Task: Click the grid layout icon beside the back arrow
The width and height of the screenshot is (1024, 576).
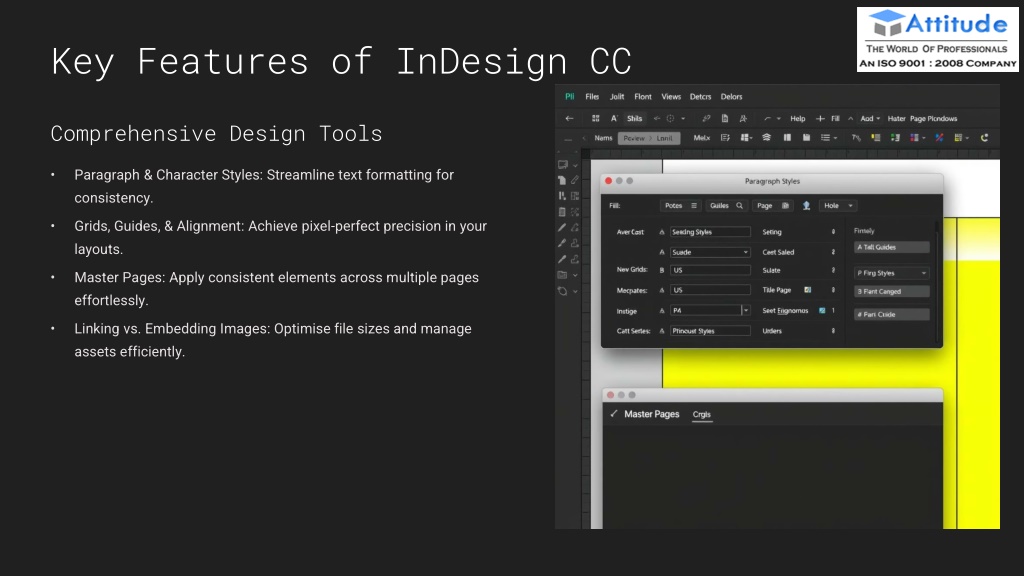Action: [x=596, y=119]
